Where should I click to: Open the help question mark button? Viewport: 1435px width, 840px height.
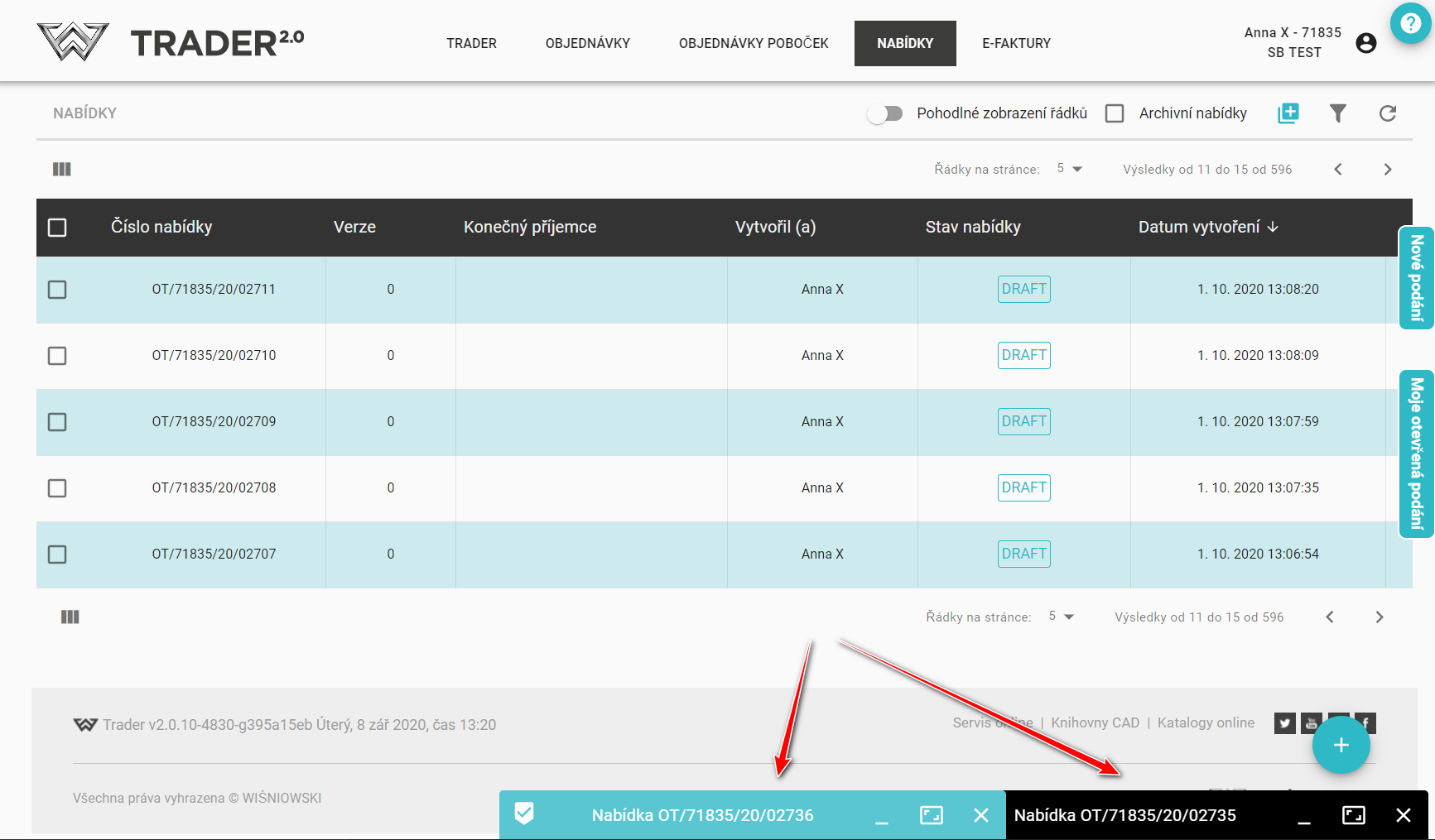point(1409,24)
